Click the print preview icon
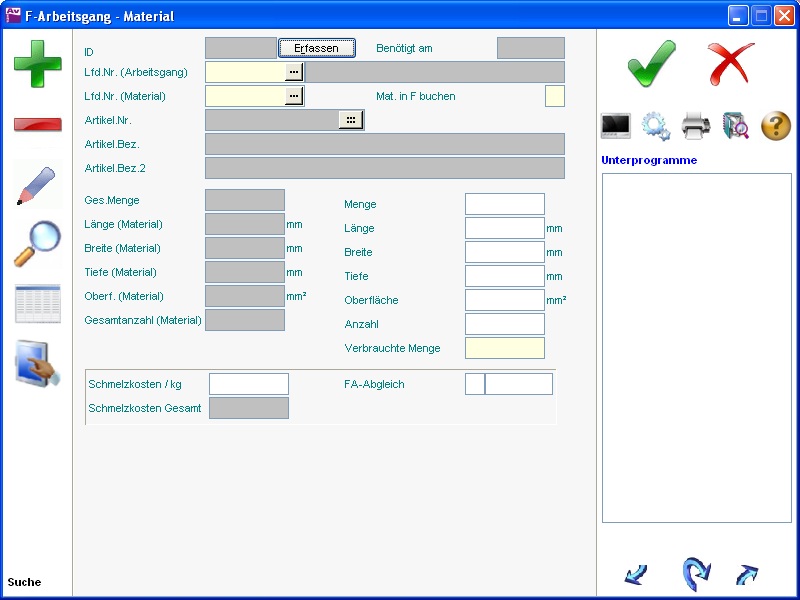The height and width of the screenshot is (600, 800). click(x=736, y=126)
